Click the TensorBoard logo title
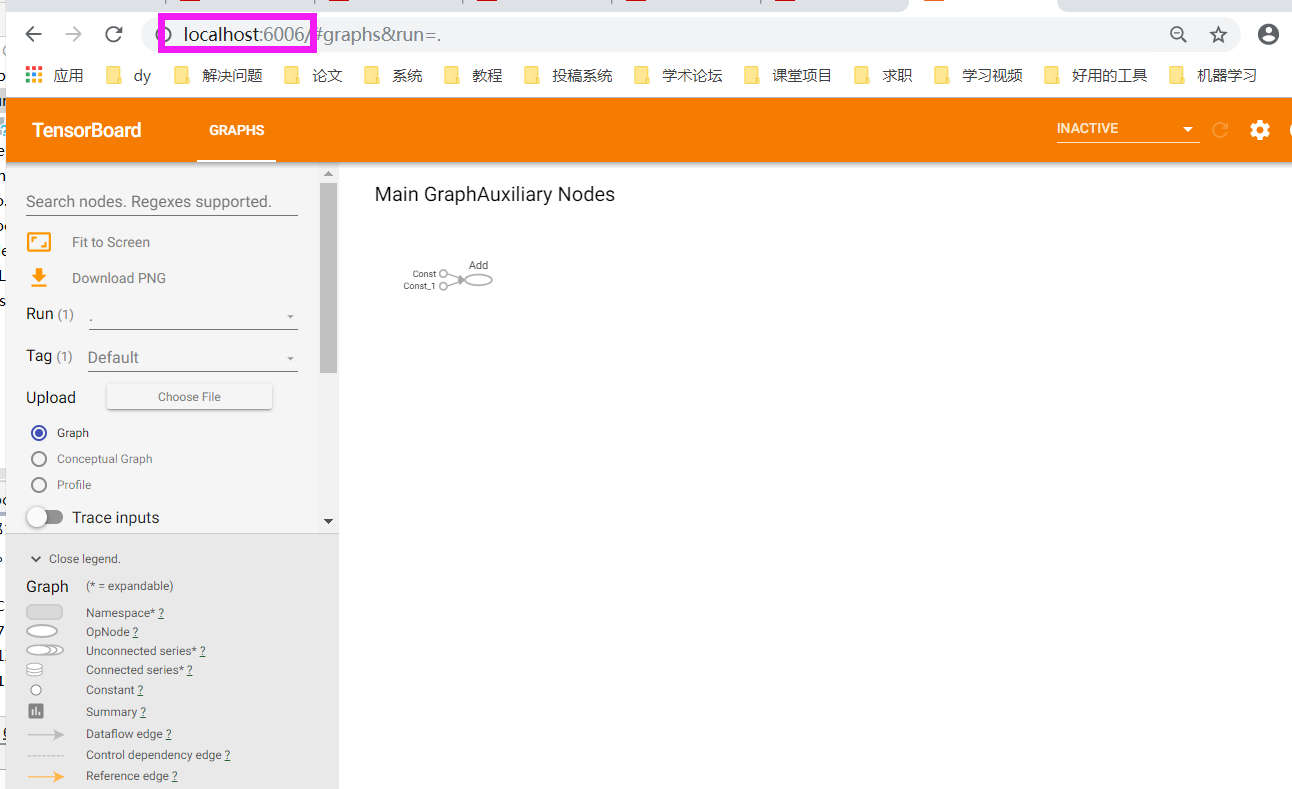Screen dimensions: 1292x789 pyautogui.click(x=87, y=130)
